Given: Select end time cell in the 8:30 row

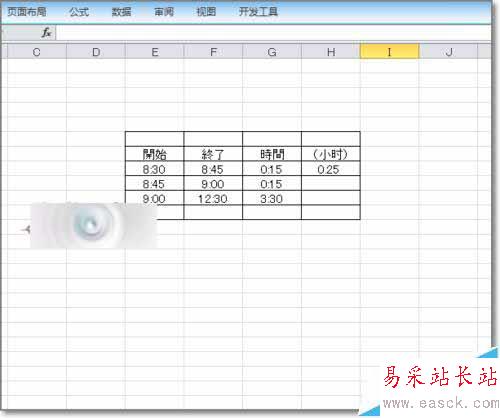Looking at the screenshot, I should tap(213, 169).
